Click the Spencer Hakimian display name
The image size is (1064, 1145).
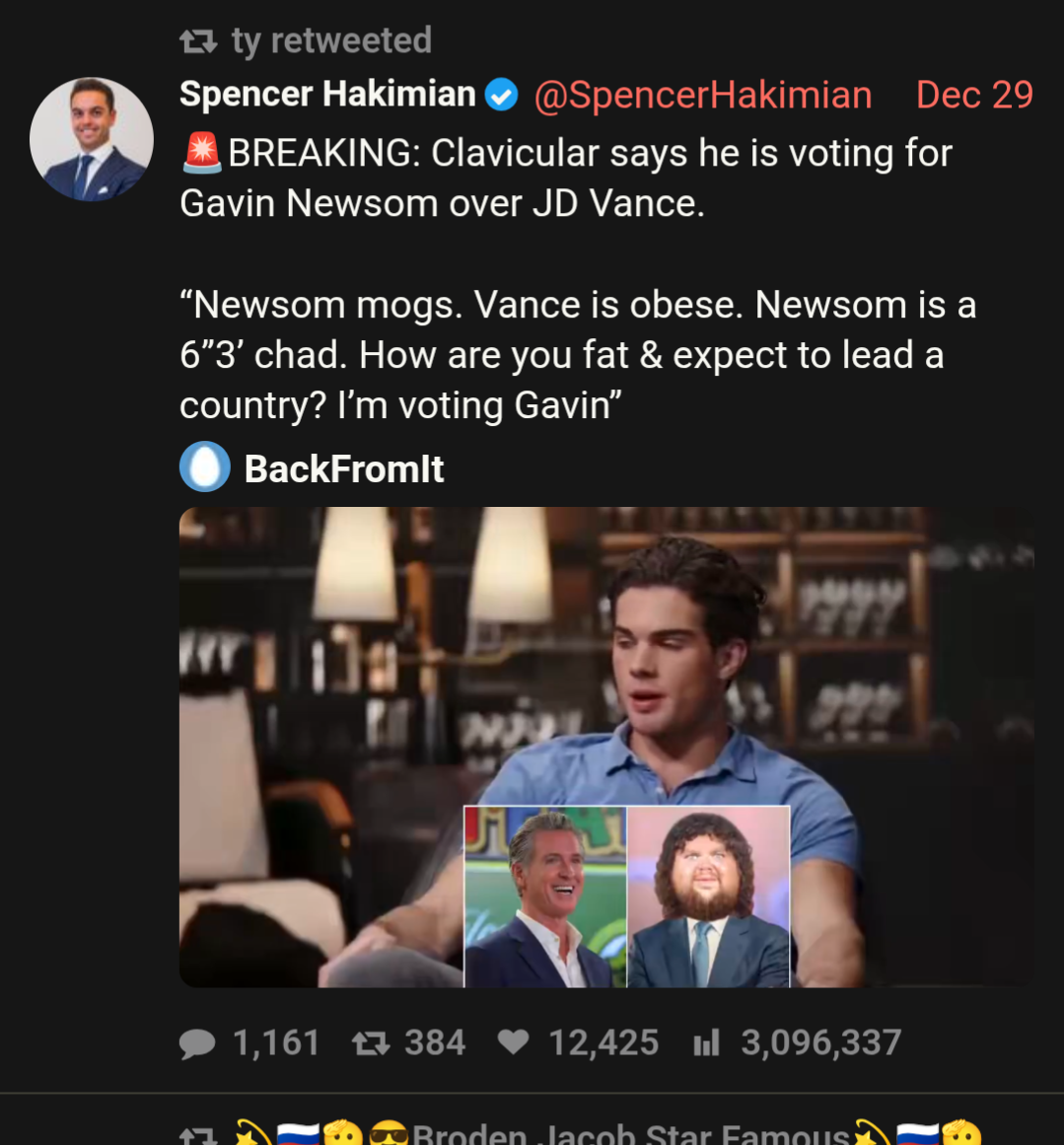327,95
